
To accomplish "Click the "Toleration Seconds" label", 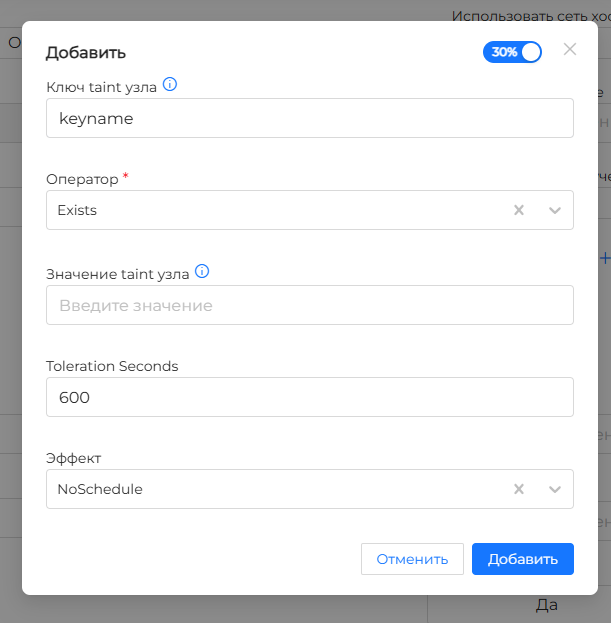I will pyautogui.click(x=112, y=366).
